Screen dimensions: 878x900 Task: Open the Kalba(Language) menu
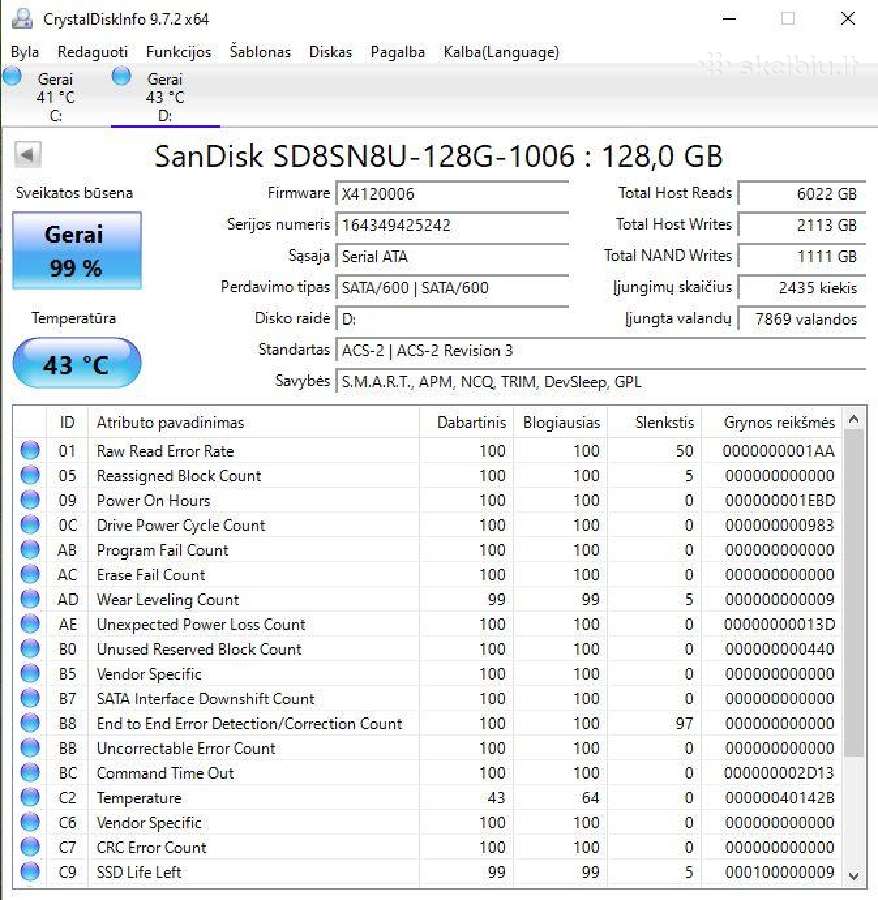pos(501,52)
